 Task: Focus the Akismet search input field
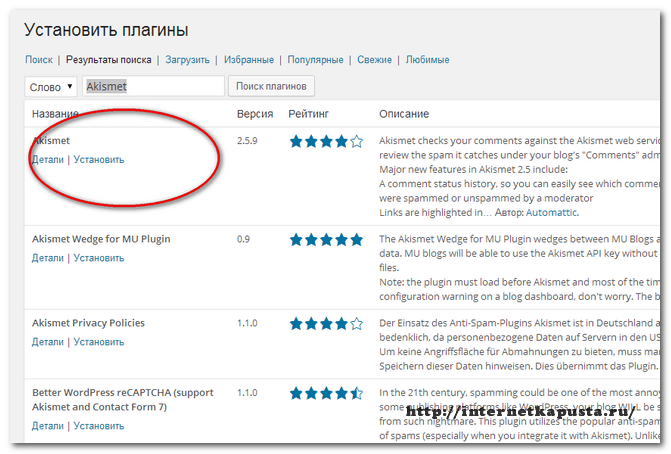[153, 86]
